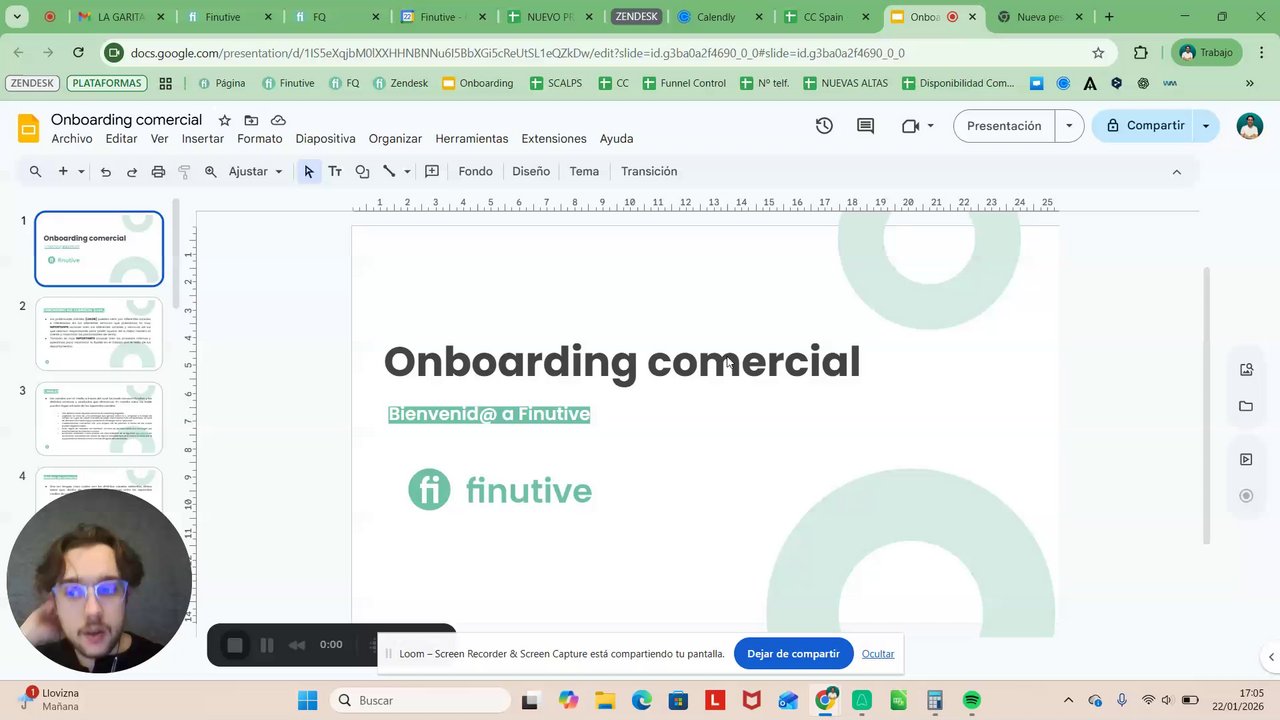
Task: Open Compartir quick actions arrow
Action: (1206, 126)
